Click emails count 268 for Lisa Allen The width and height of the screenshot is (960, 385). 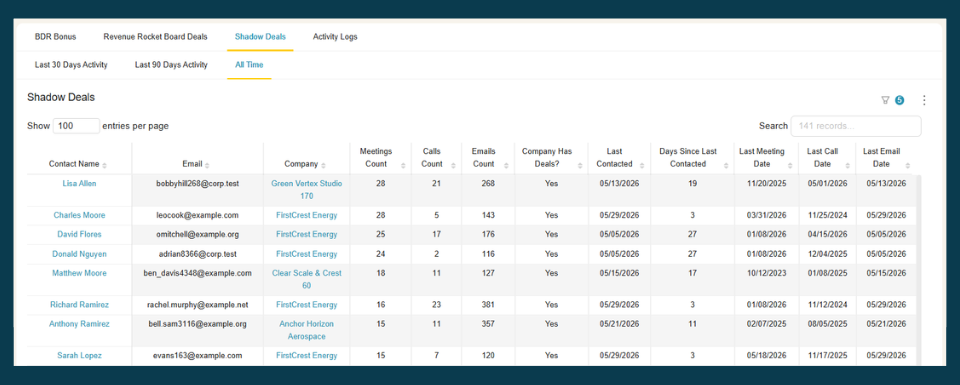tap(487, 184)
